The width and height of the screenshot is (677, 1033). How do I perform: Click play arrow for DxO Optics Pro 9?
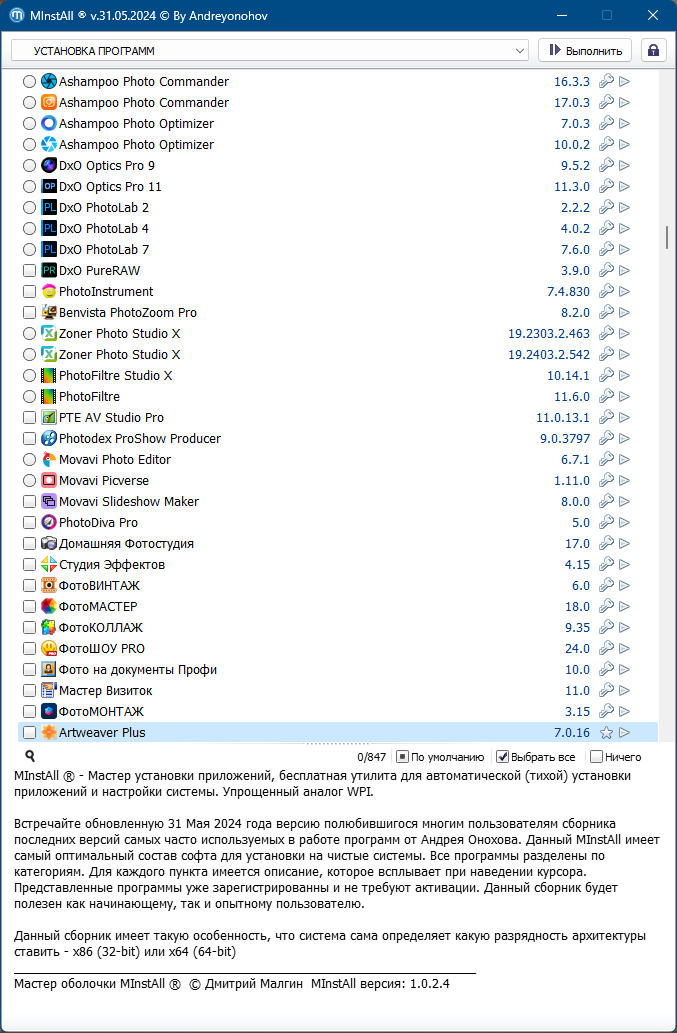(625, 165)
